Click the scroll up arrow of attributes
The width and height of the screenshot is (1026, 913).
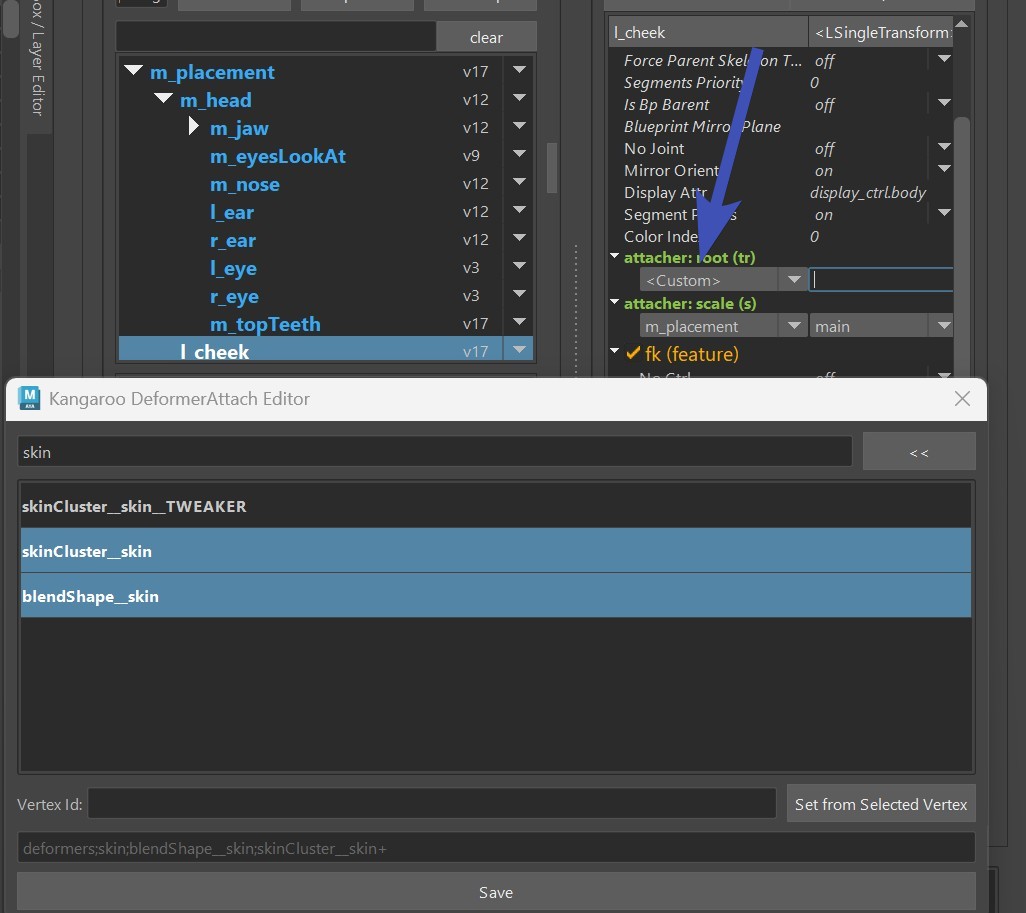click(961, 24)
